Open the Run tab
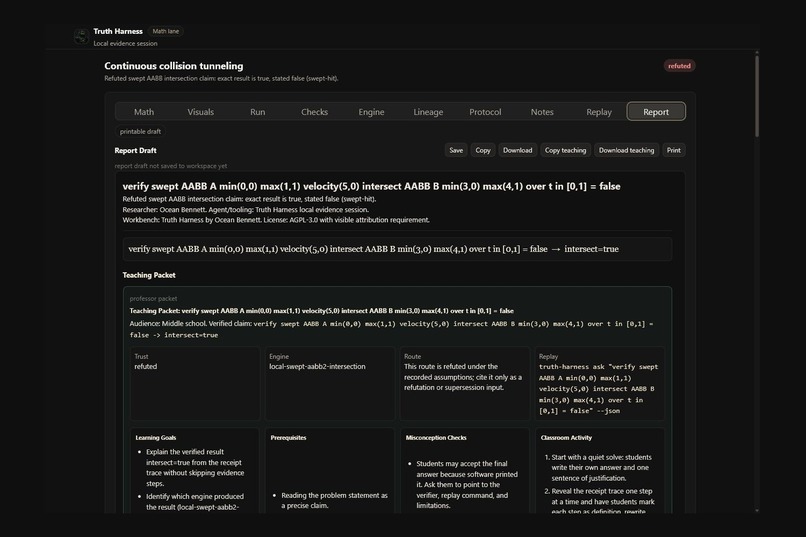 pos(258,112)
